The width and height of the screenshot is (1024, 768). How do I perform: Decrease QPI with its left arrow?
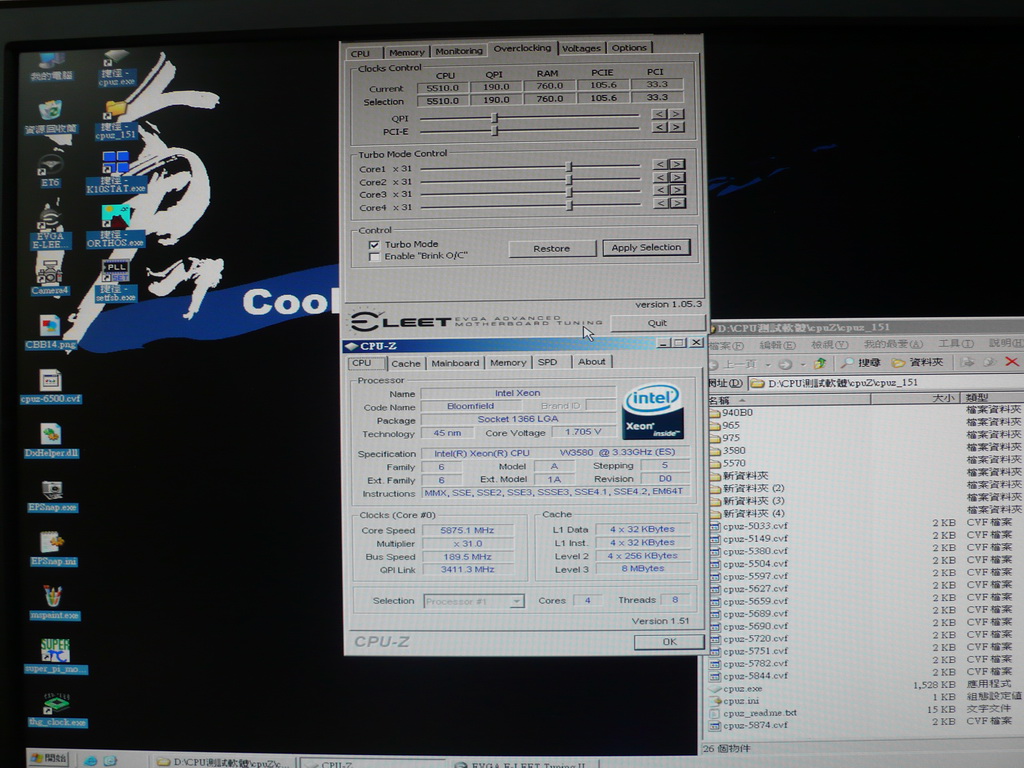660,114
